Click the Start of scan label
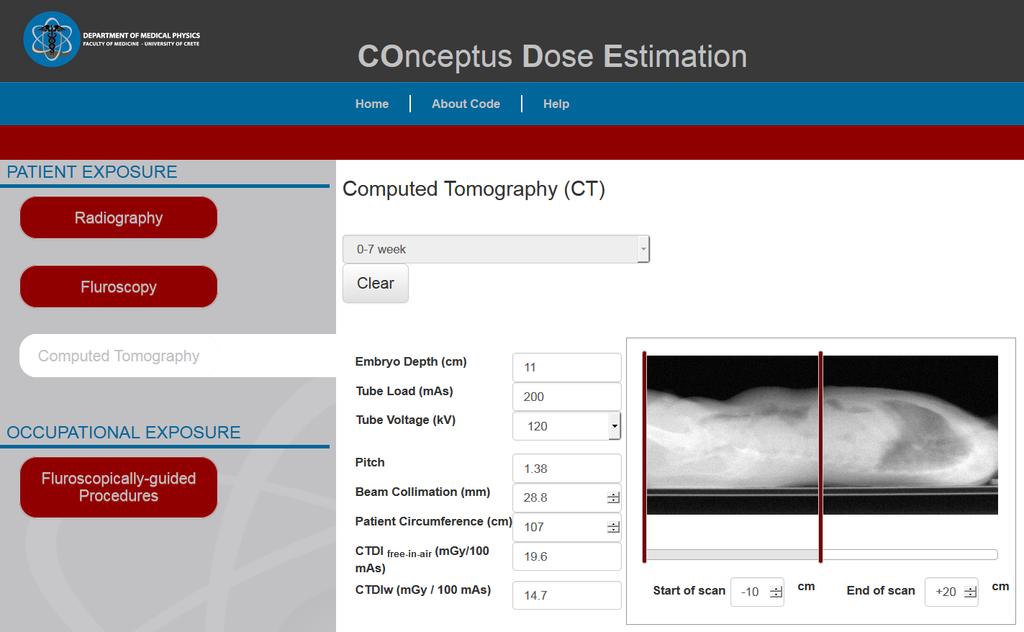This screenshot has width=1024, height=632. click(689, 591)
